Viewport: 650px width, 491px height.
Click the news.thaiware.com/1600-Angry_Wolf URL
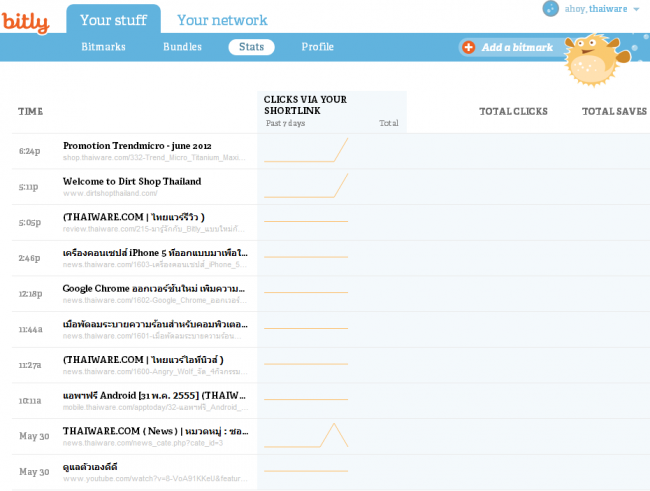(x=155, y=372)
